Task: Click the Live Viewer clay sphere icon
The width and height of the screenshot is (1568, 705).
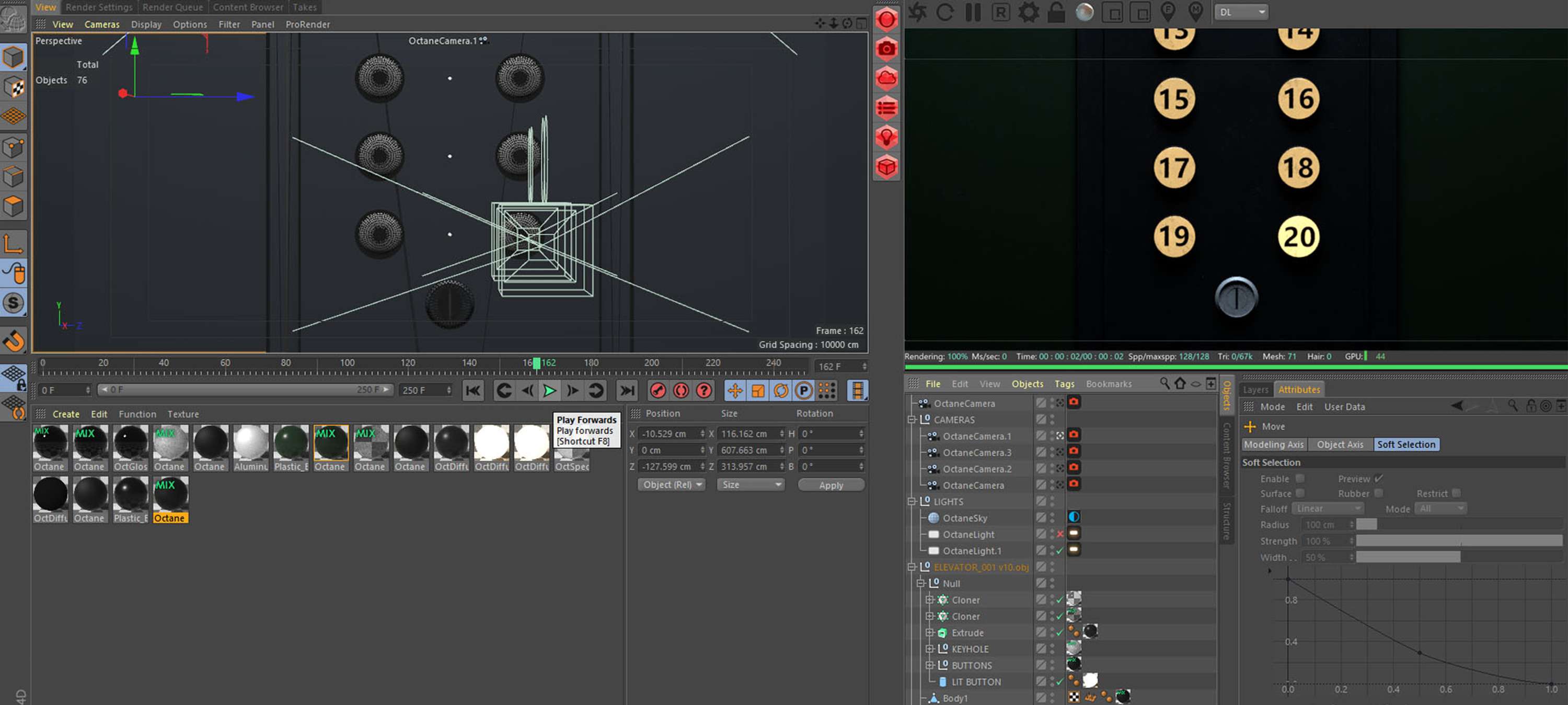Action: click(1084, 12)
